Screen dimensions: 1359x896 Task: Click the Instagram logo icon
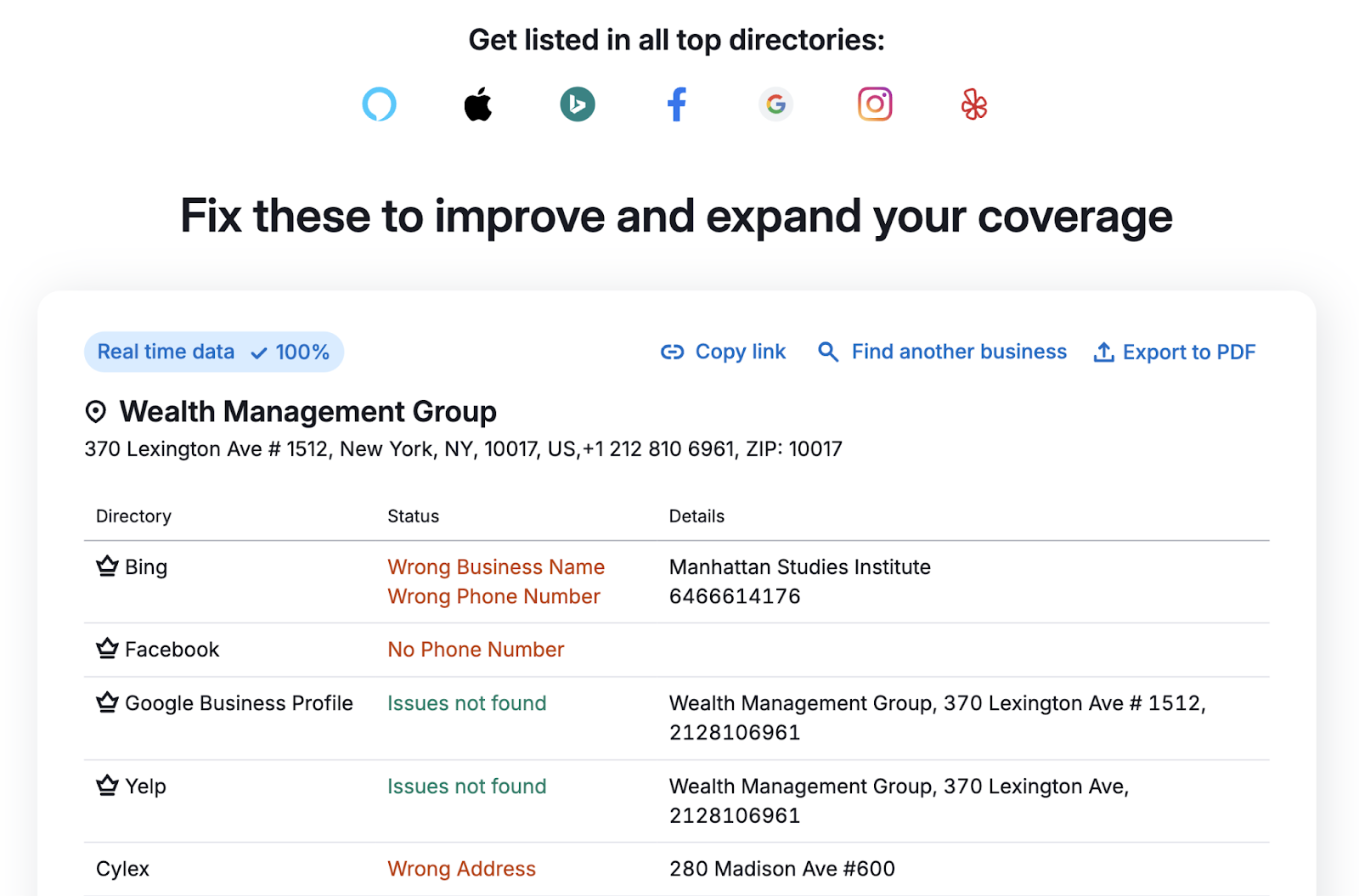point(875,104)
